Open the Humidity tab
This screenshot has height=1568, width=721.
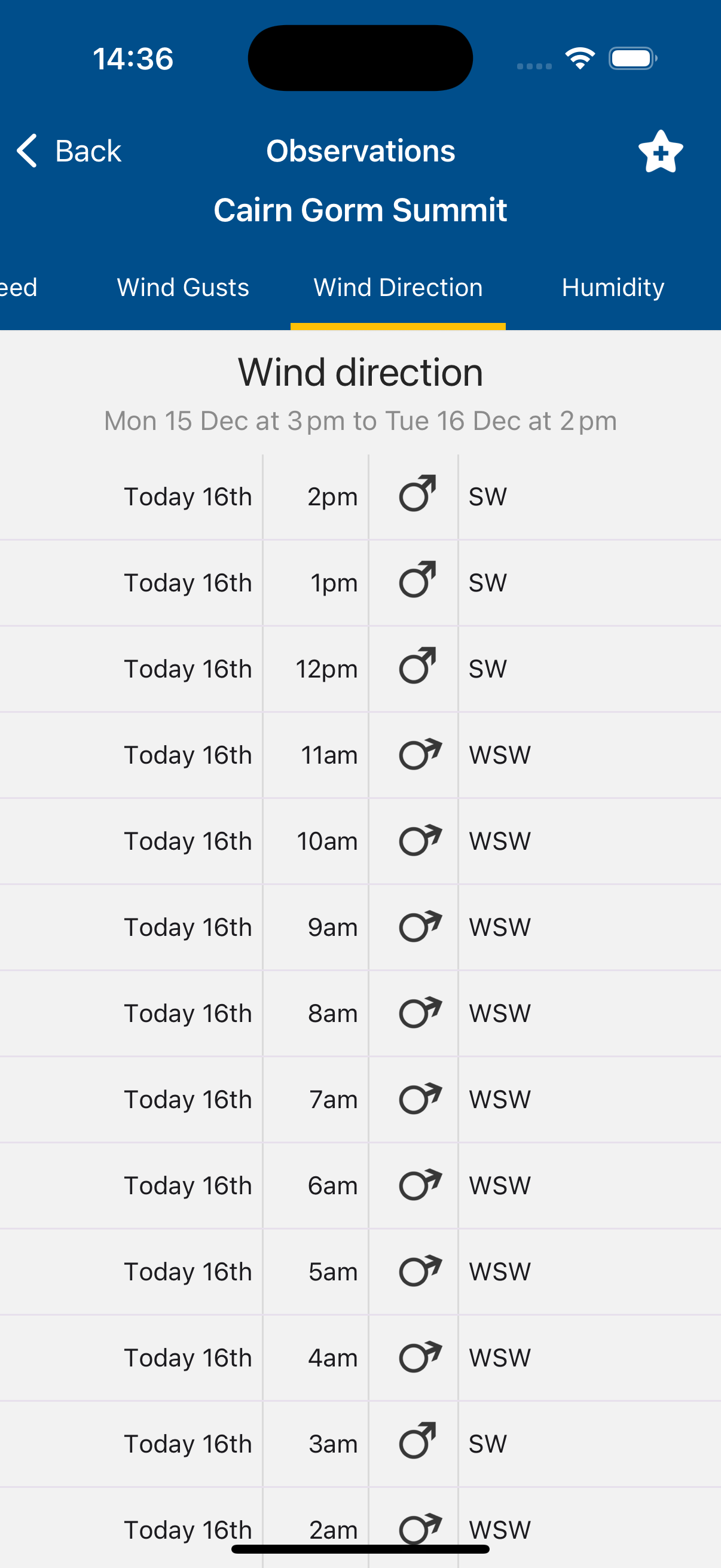[613, 287]
